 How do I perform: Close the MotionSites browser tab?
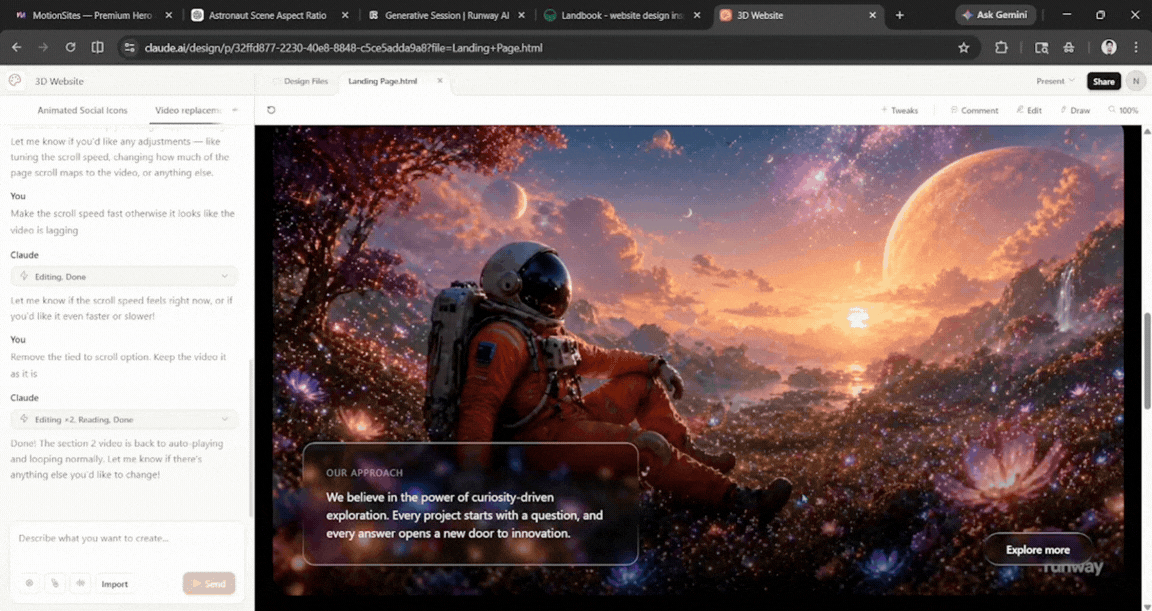pos(169,15)
